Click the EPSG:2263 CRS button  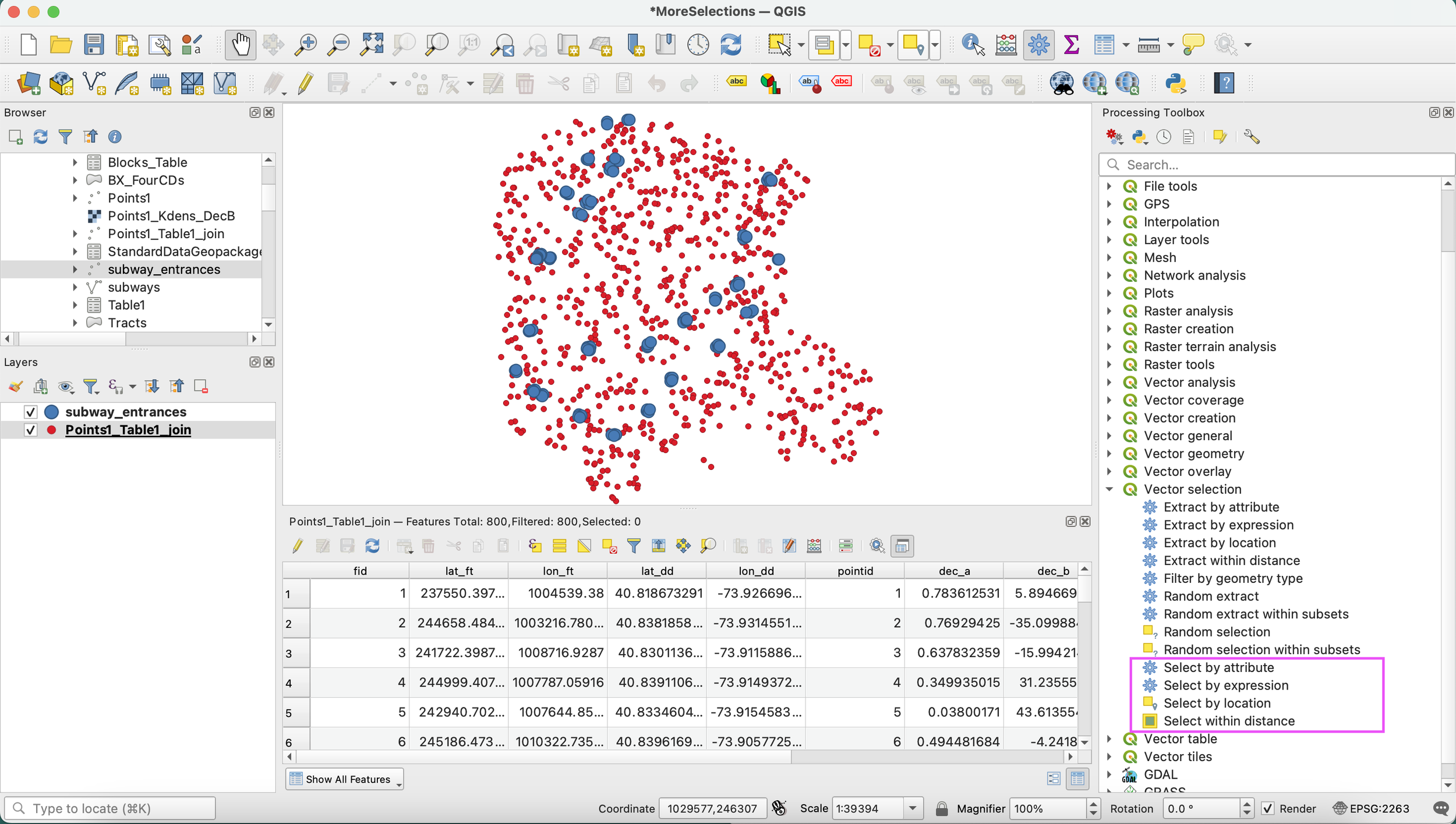coord(1372,808)
